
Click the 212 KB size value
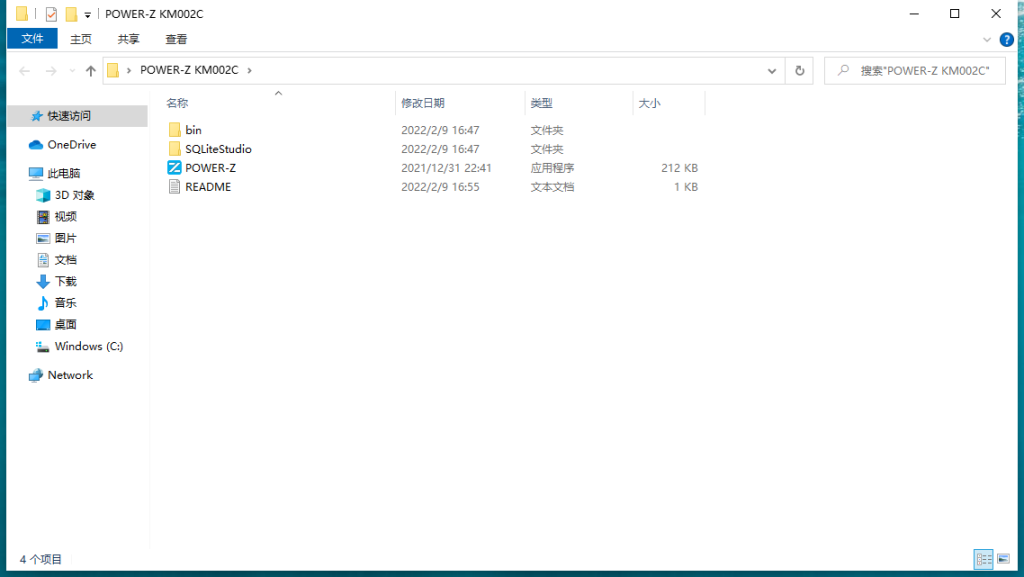coord(679,168)
